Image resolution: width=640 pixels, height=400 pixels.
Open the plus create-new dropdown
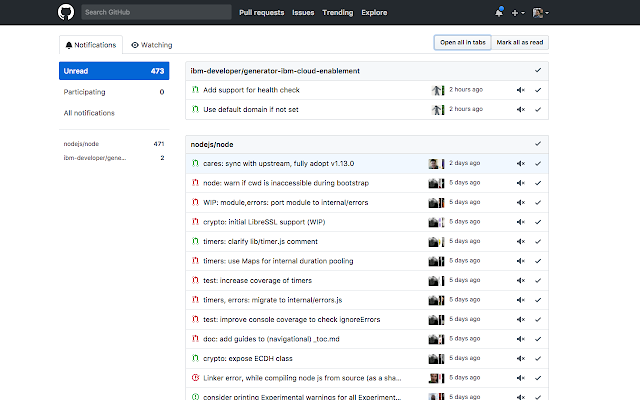point(518,13)
